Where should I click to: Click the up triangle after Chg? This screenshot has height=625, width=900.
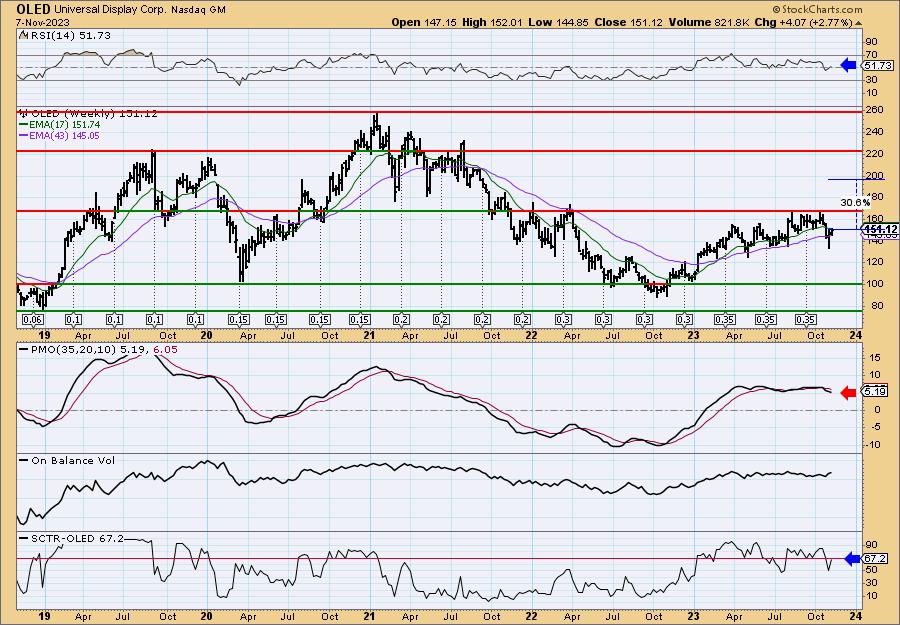click(858, 22)
